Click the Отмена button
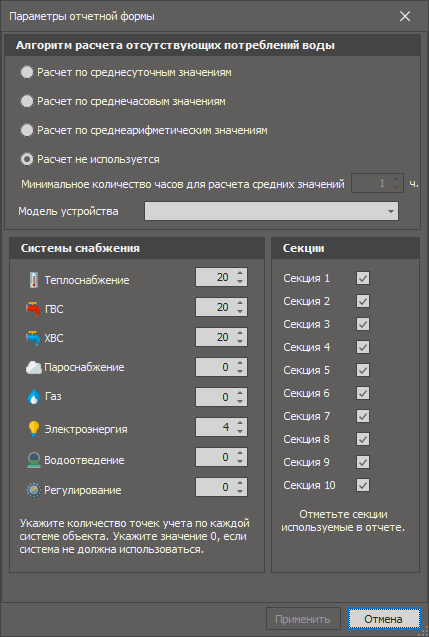Image resolution: width=429 pixels, height=637 pixels. [x=384, y=619]
